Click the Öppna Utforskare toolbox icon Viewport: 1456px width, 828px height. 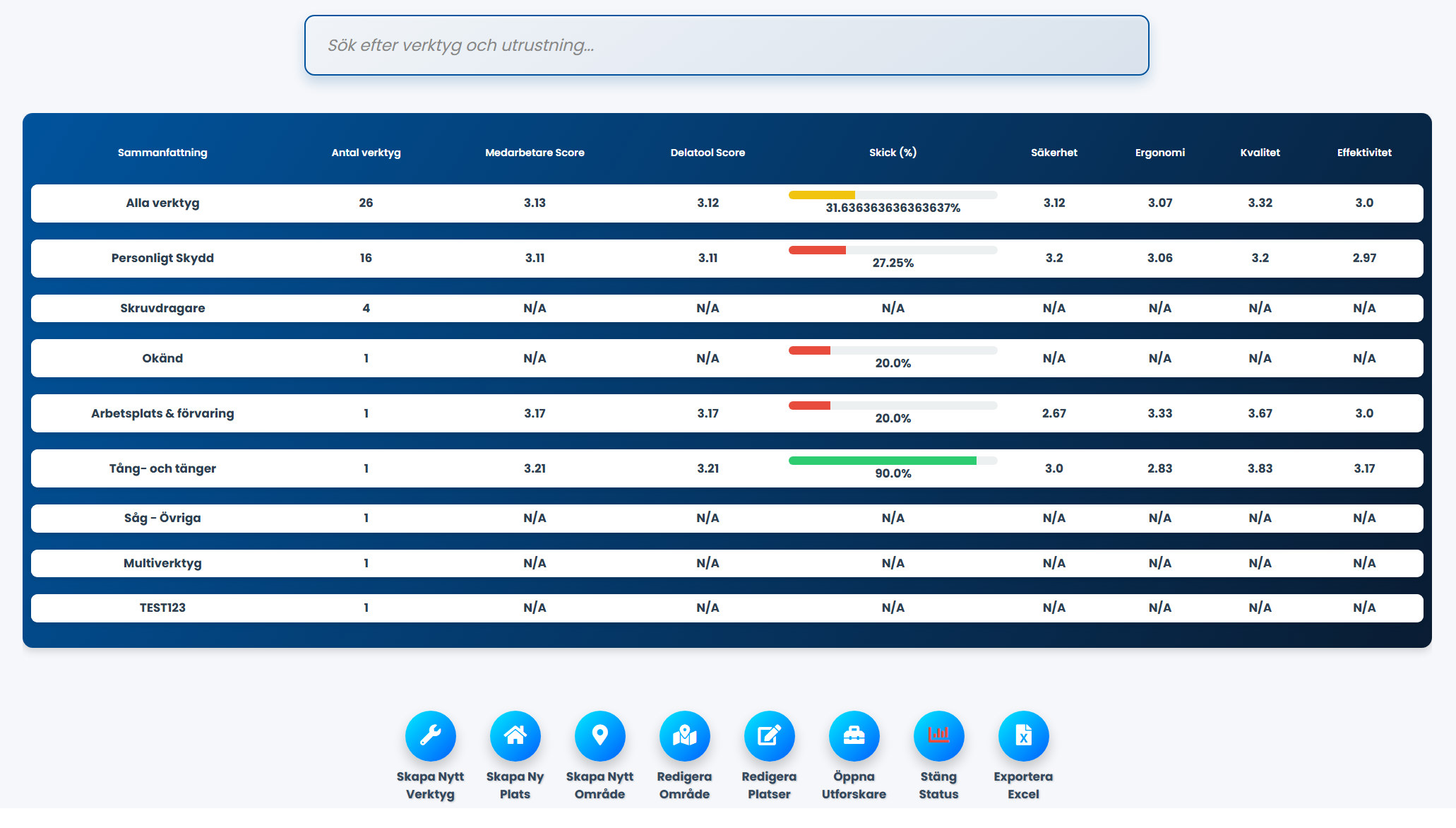pos(854,735)
